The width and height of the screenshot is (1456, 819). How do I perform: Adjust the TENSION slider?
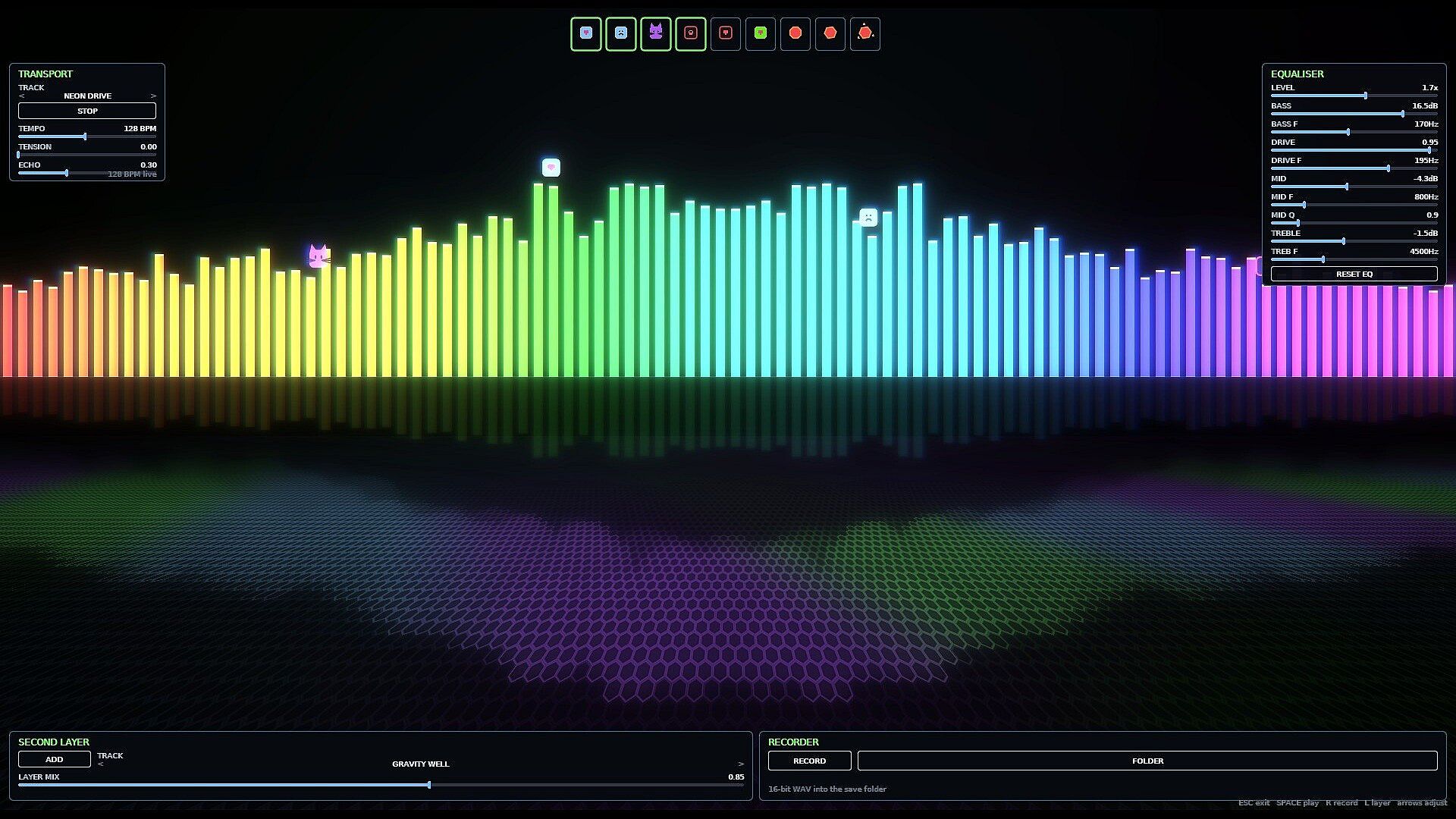[x=87, y=155]
